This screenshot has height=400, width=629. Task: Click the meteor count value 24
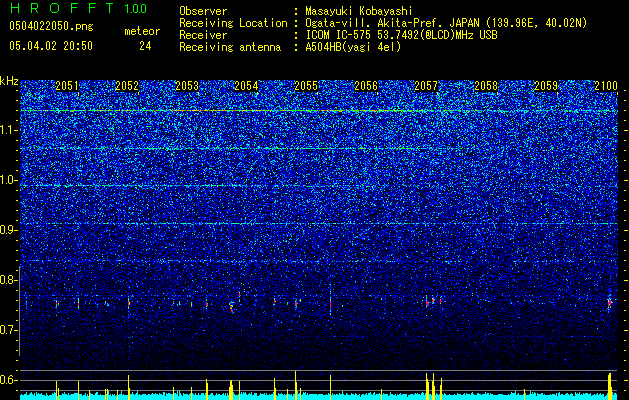click(145, 46)
